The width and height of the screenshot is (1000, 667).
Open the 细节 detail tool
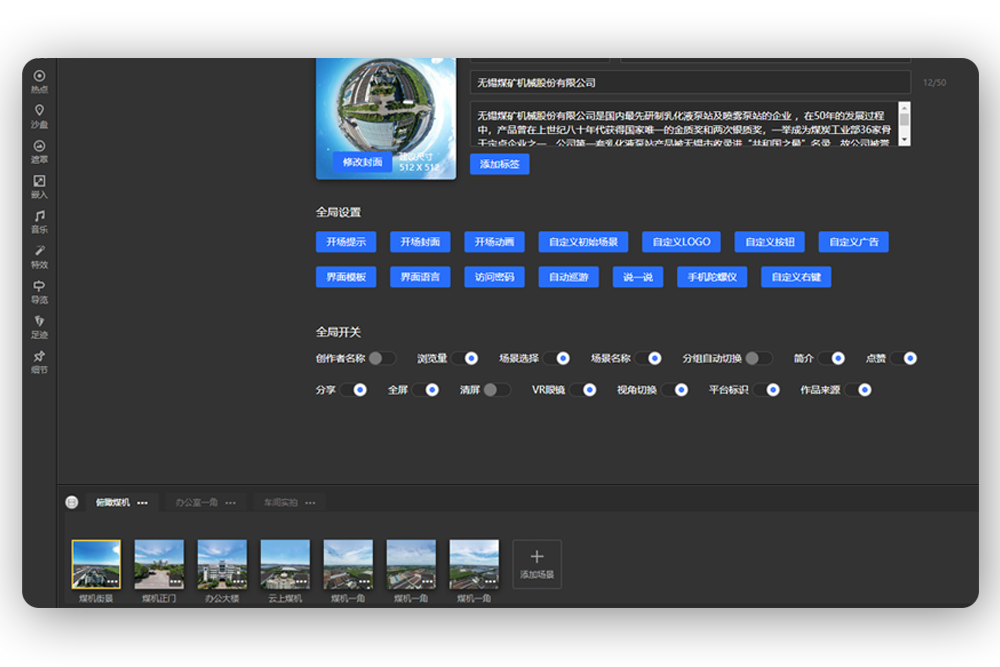coord(40,362)
